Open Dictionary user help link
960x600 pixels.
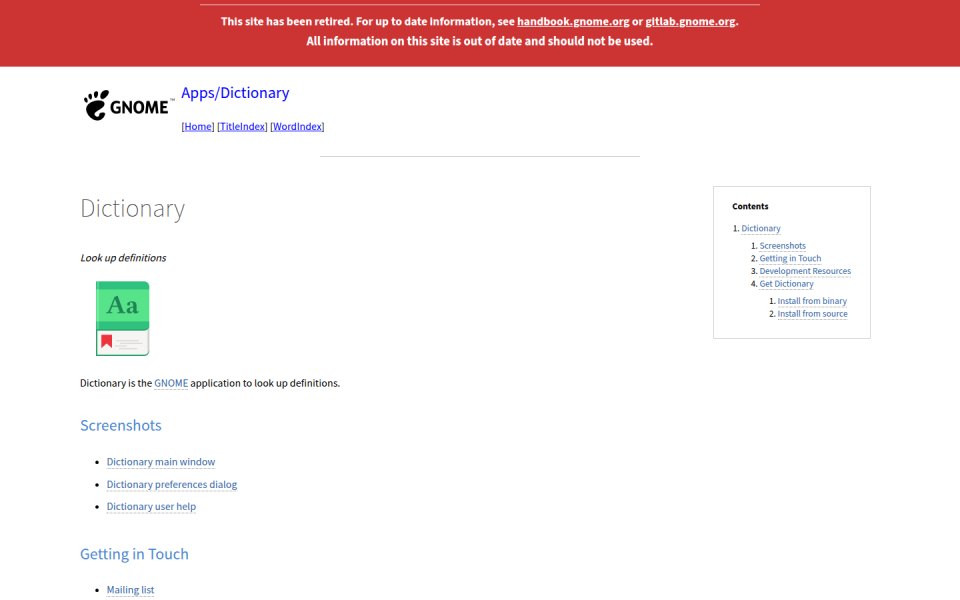click(151, 506)
